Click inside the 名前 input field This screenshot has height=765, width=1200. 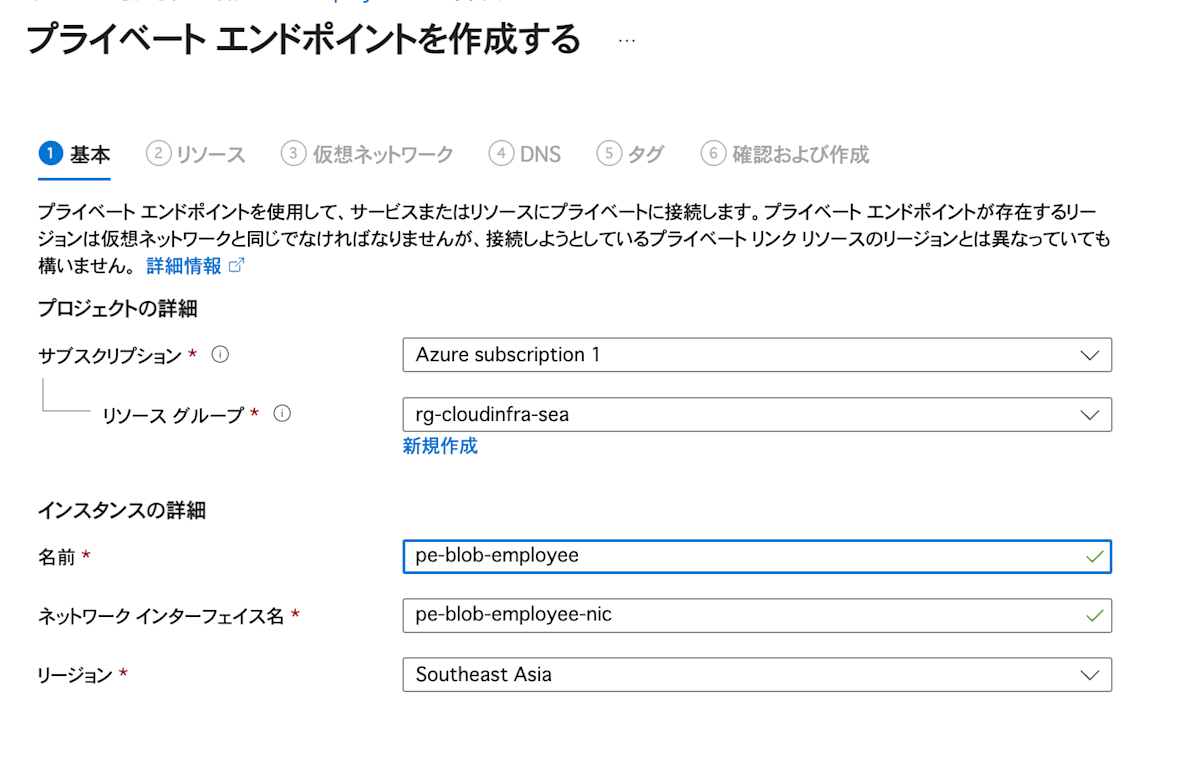(x=700, y=556)
